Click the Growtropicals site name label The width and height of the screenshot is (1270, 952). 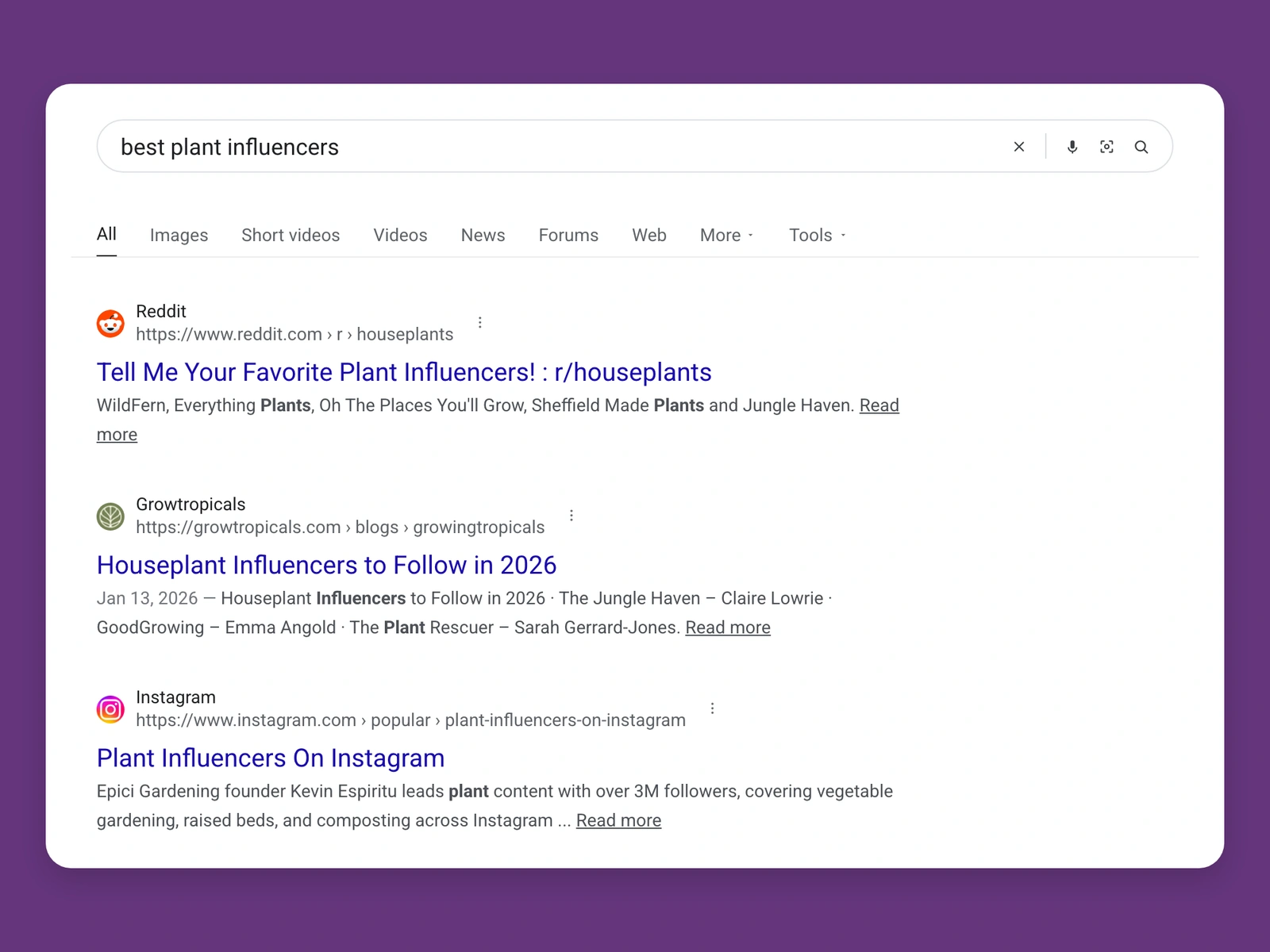(x=190, y=505)
